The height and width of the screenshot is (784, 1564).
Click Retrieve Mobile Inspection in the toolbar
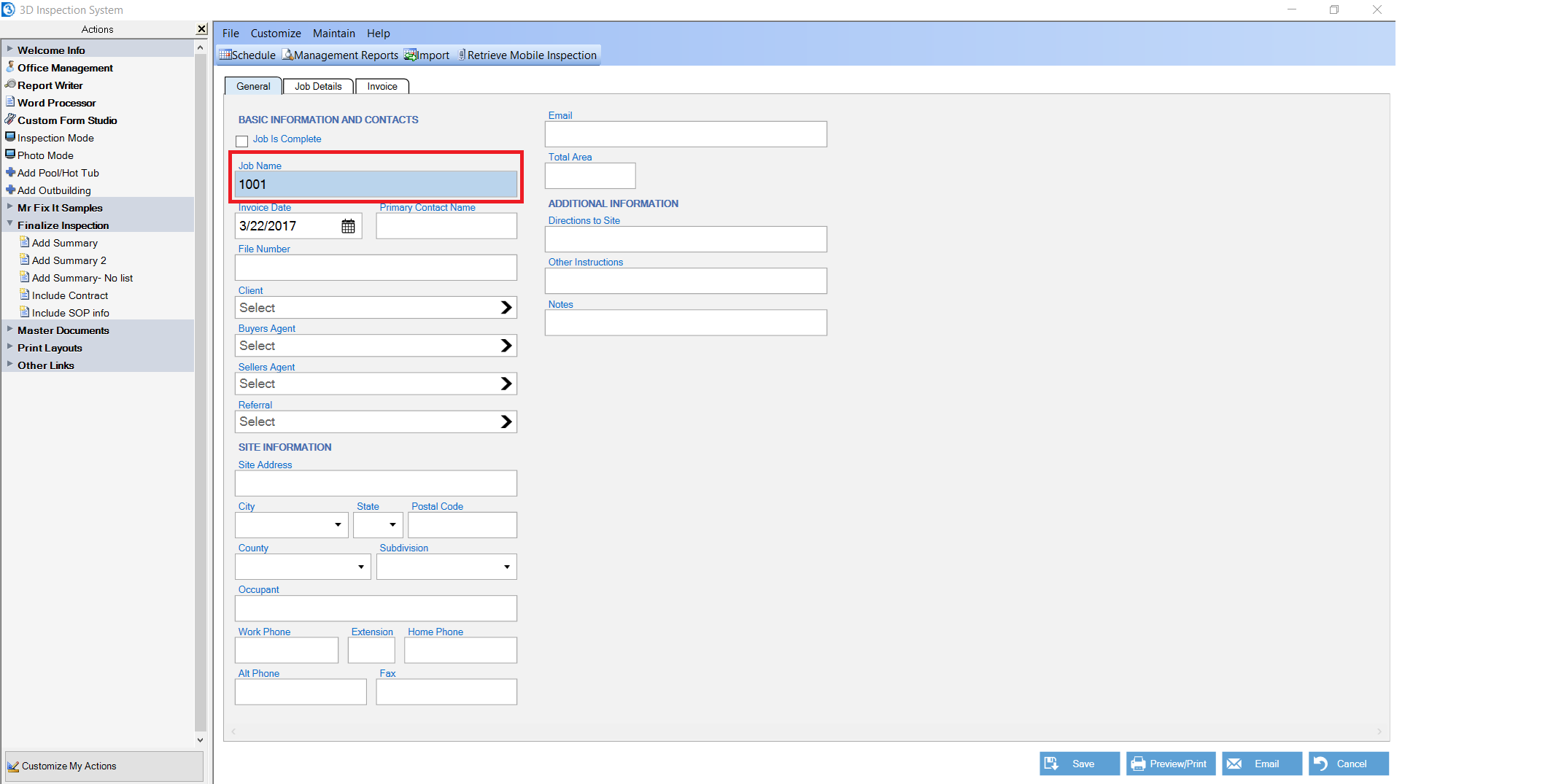pos(527,55)
